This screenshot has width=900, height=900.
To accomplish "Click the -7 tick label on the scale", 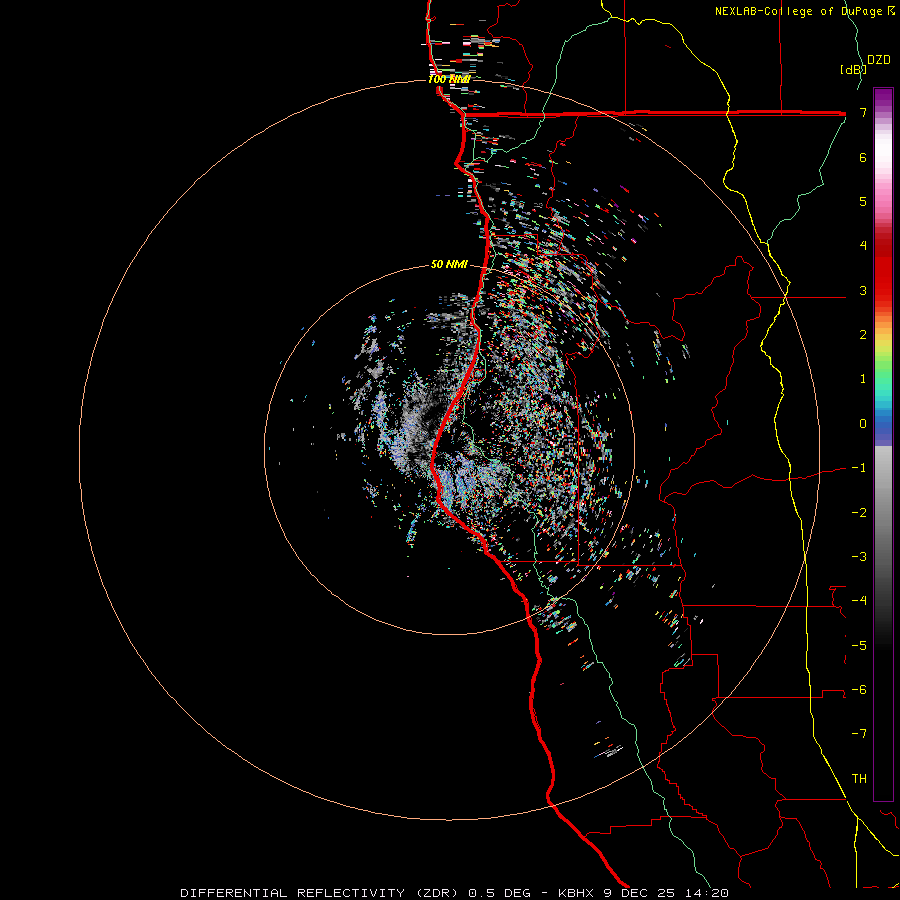I will click(859, 734).
